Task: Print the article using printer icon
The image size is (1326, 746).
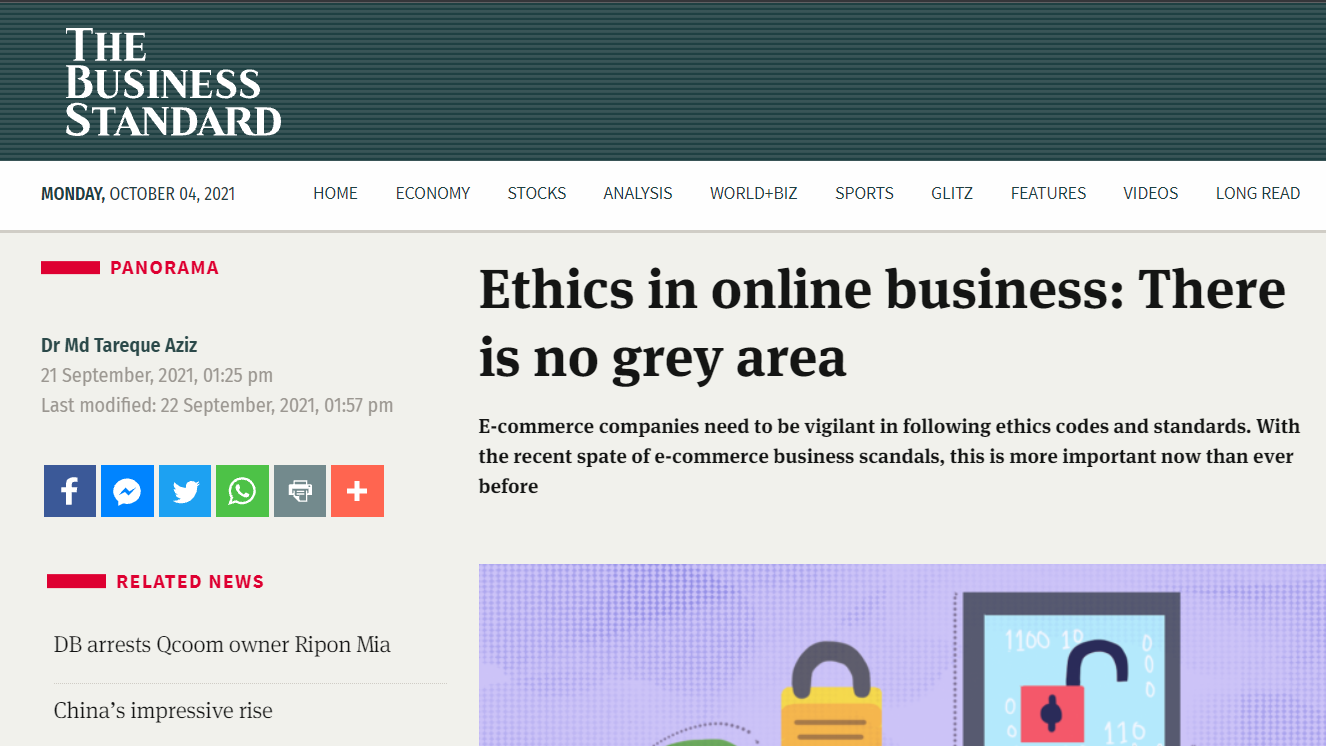Action: click(x=300, y=491)
